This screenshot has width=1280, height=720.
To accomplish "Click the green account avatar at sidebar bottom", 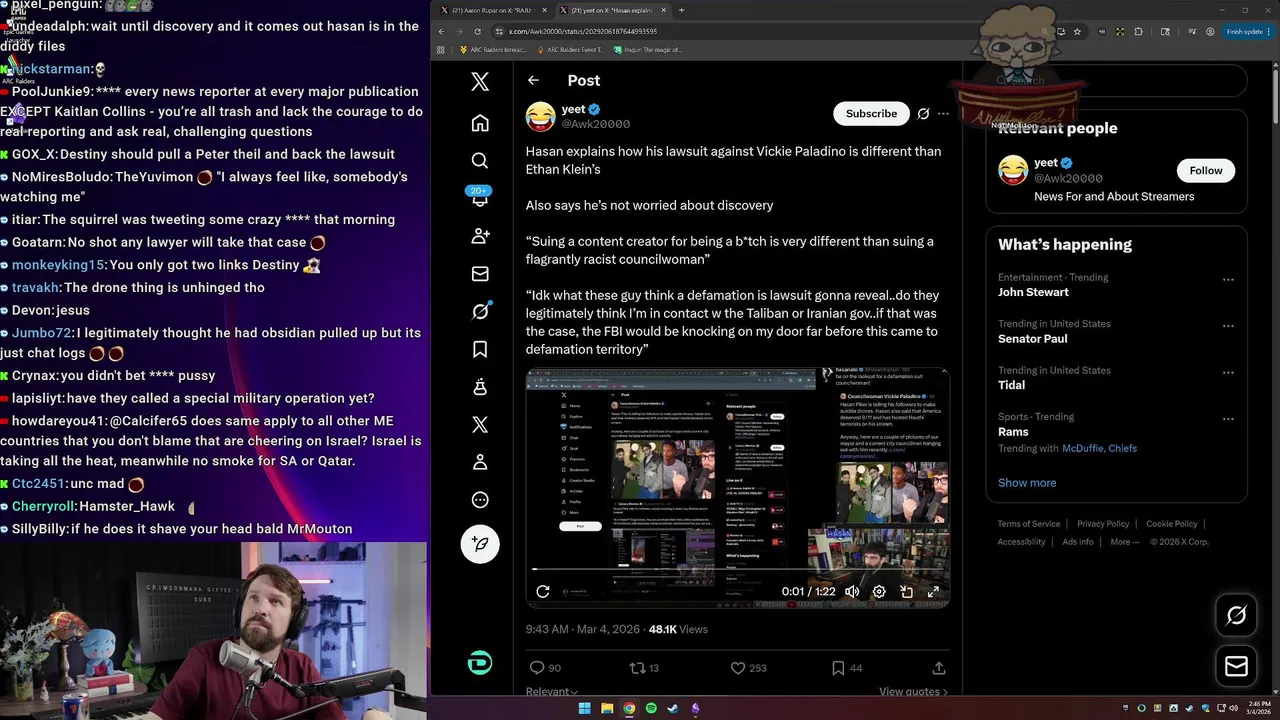I will click(x=480, y=662).
